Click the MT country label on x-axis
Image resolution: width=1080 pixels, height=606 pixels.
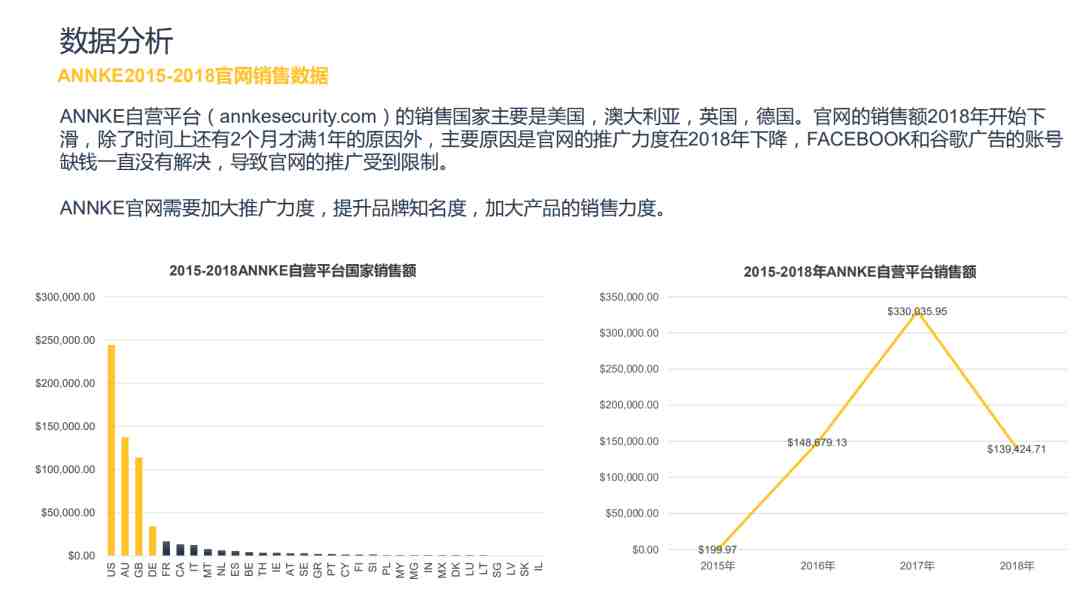(207, 570)
